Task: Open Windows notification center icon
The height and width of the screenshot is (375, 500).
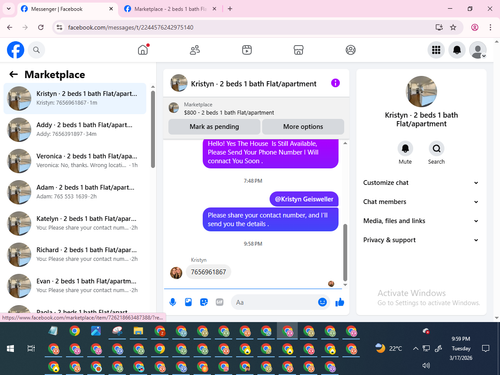Action: click(486, 349)
